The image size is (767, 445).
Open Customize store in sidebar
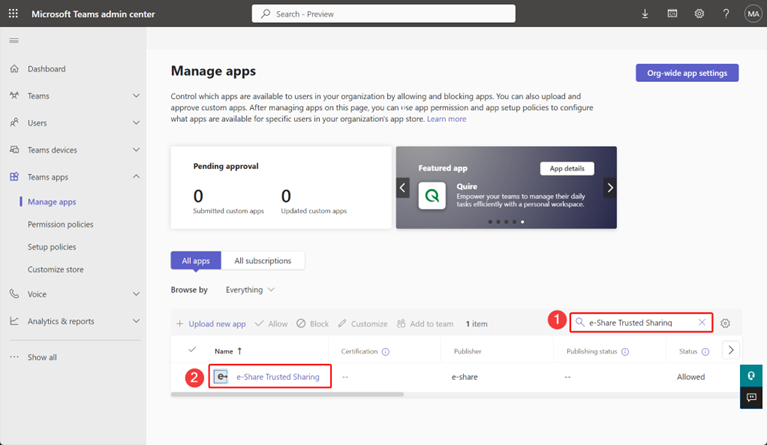(55, 269)
